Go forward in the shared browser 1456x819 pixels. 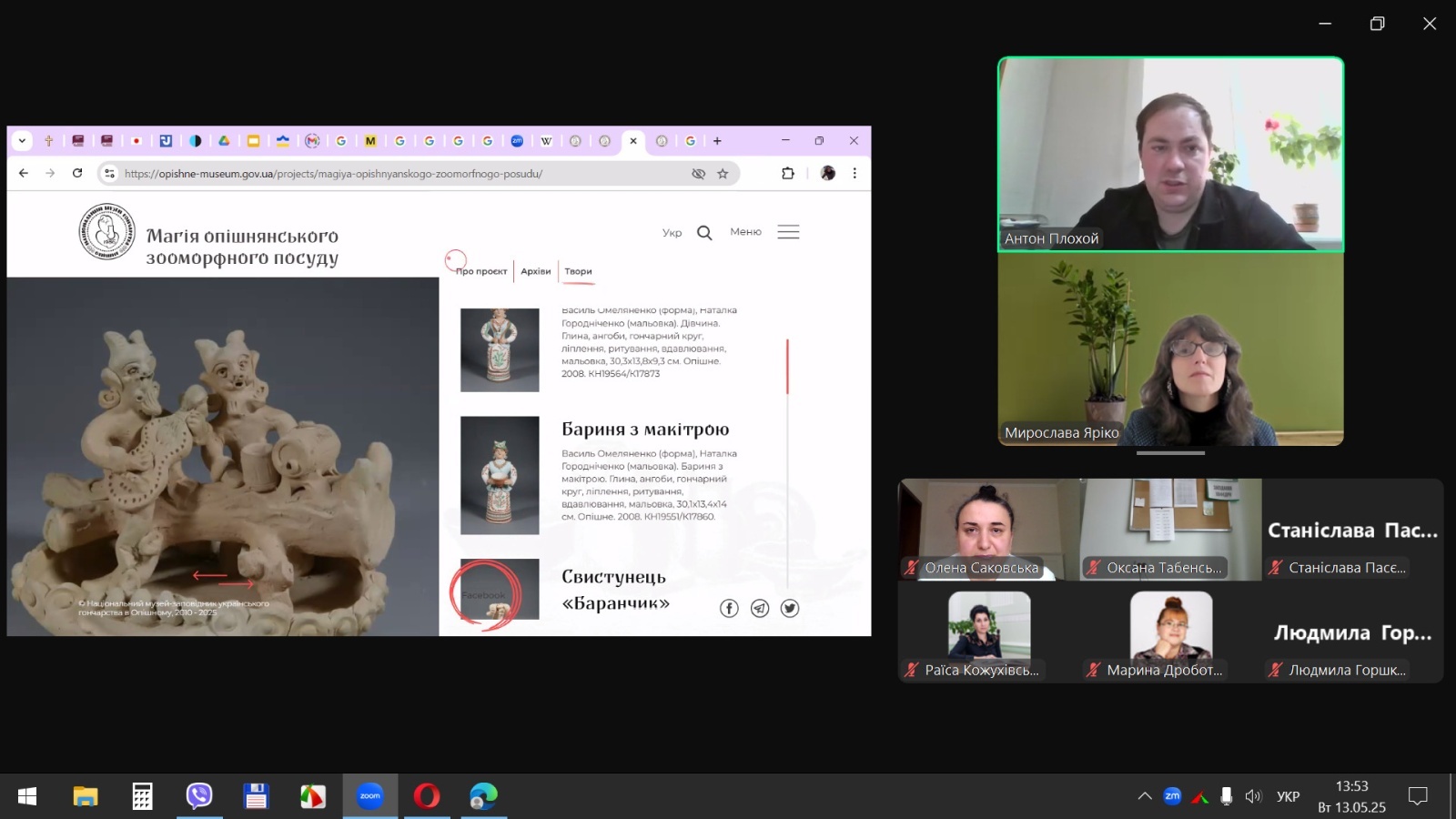point(50,173)
